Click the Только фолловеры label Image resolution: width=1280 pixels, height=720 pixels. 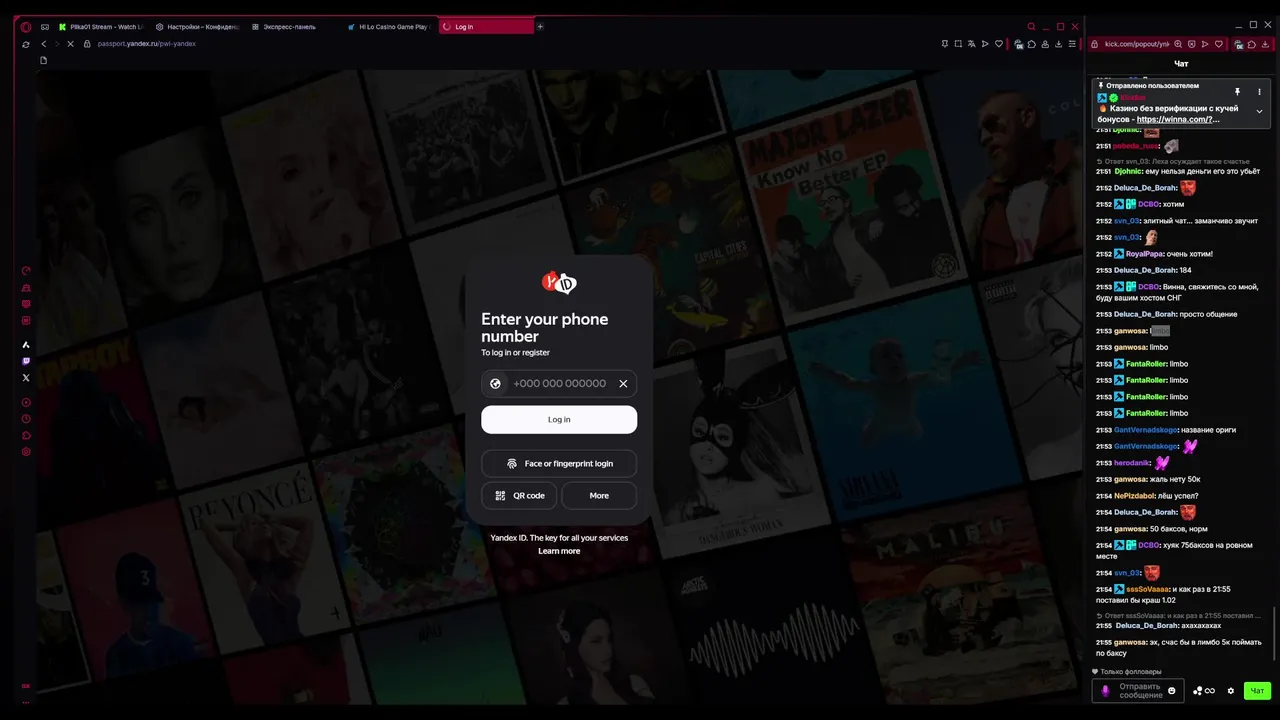click(x=1127, y=672)
